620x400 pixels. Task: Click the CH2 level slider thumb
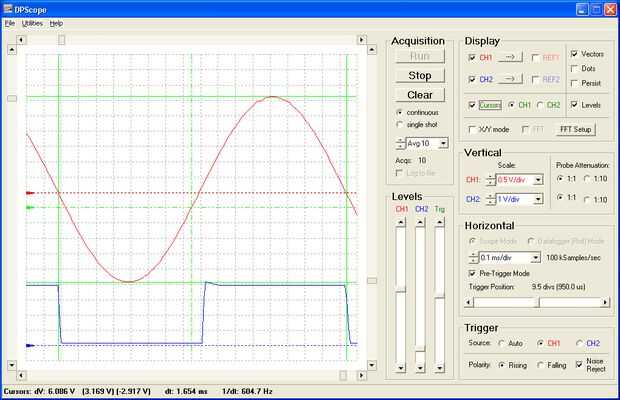click(x=420, y=349)
